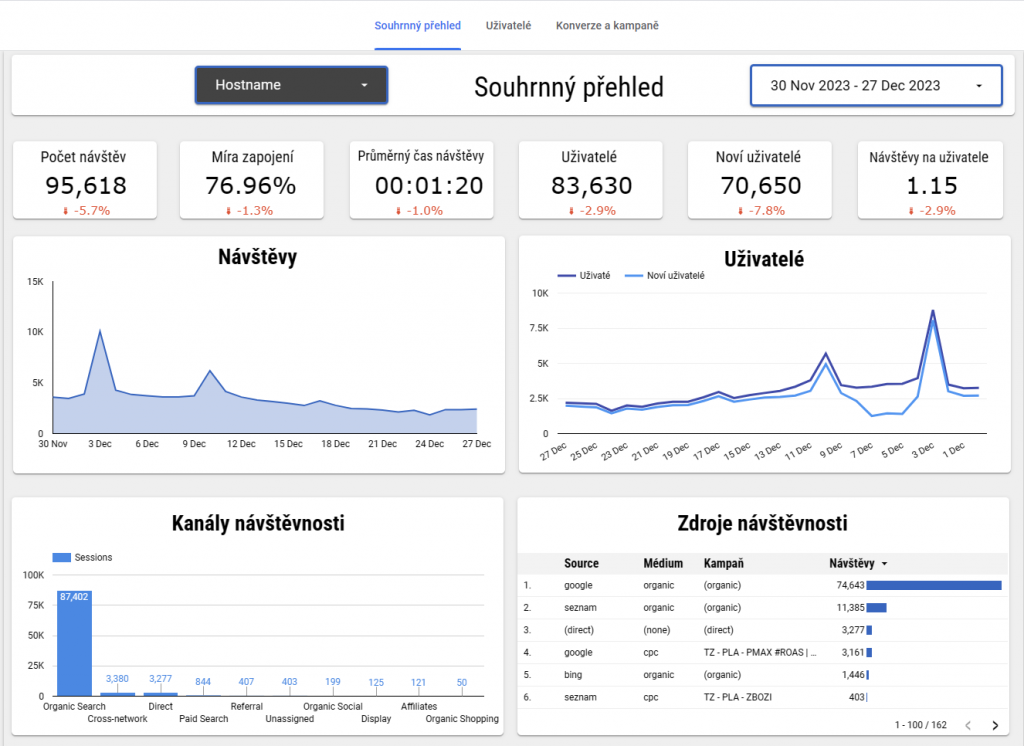Open the date range picker dropdown

click(876, 86)
